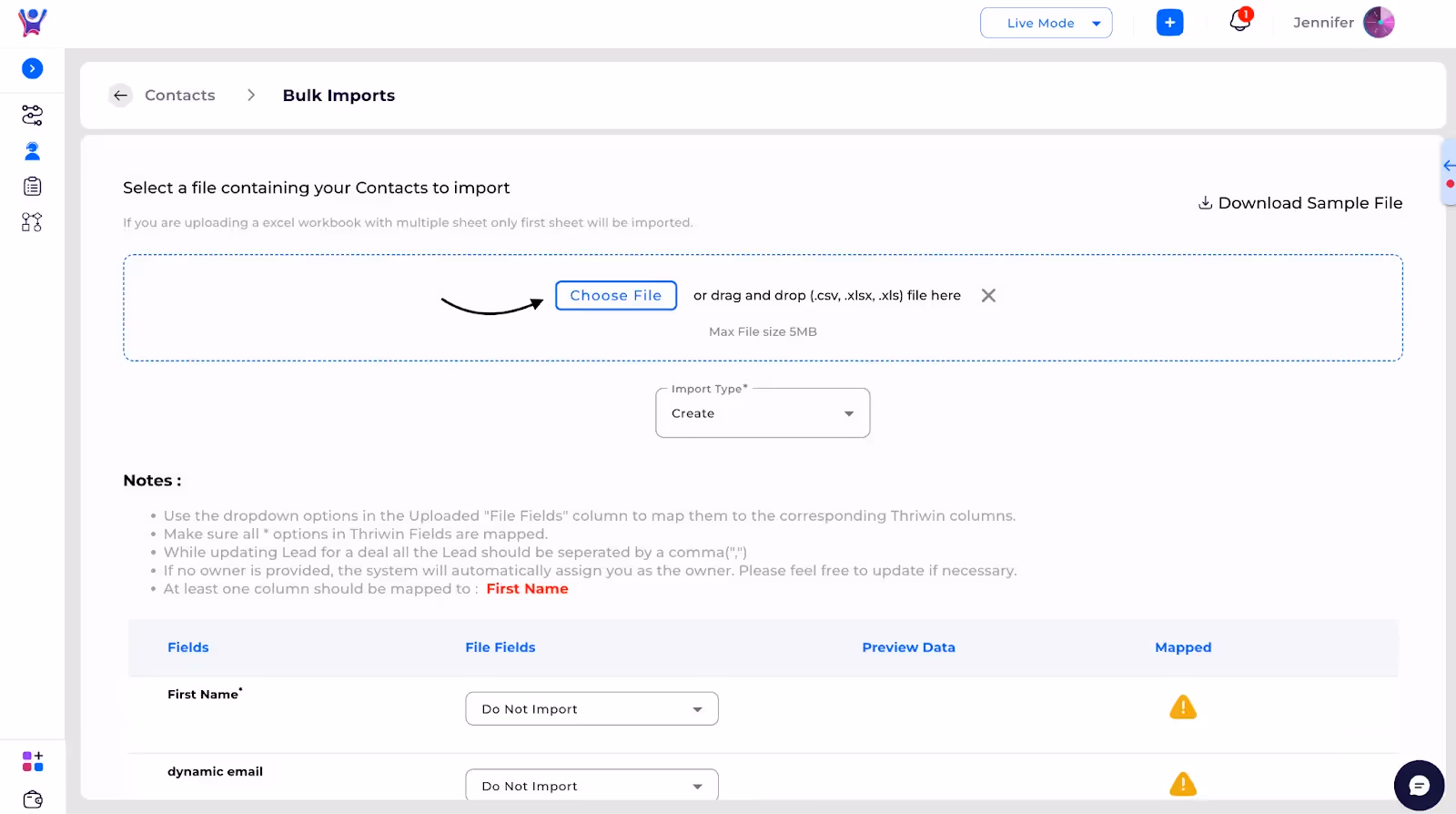Image resolution: width=1456 pixels, height=814 pixels.
Task: Click the back arrow beside Contacts
Action: (120, 96)
